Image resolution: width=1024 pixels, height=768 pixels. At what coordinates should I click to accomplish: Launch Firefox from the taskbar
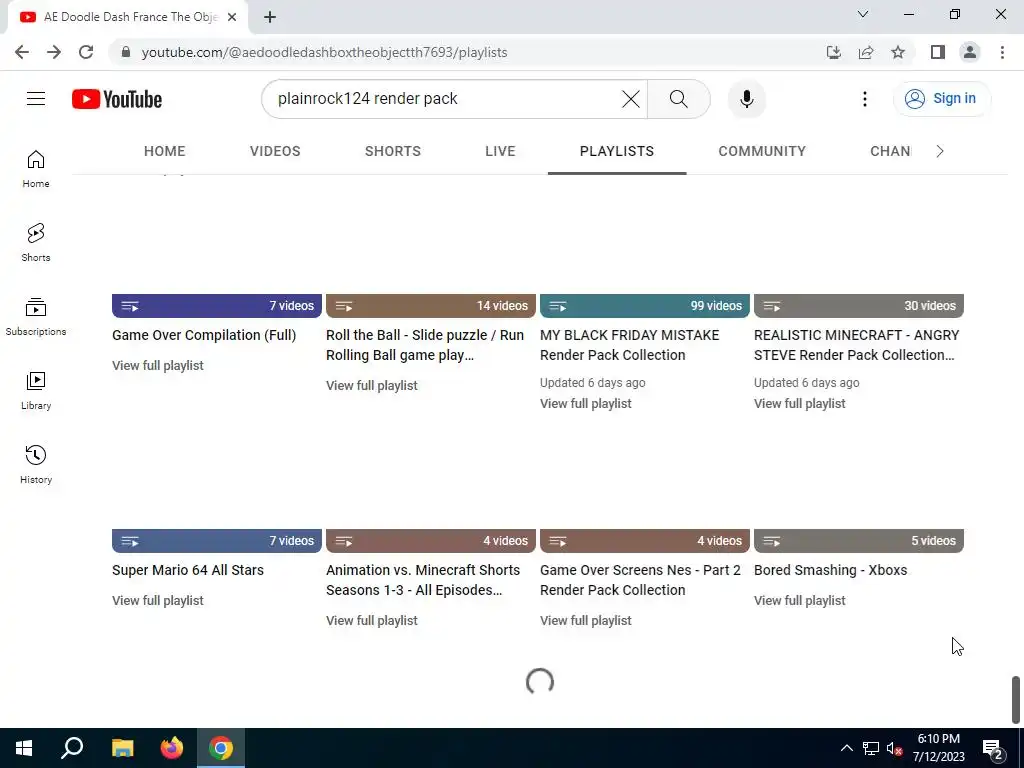pos(172,748)
